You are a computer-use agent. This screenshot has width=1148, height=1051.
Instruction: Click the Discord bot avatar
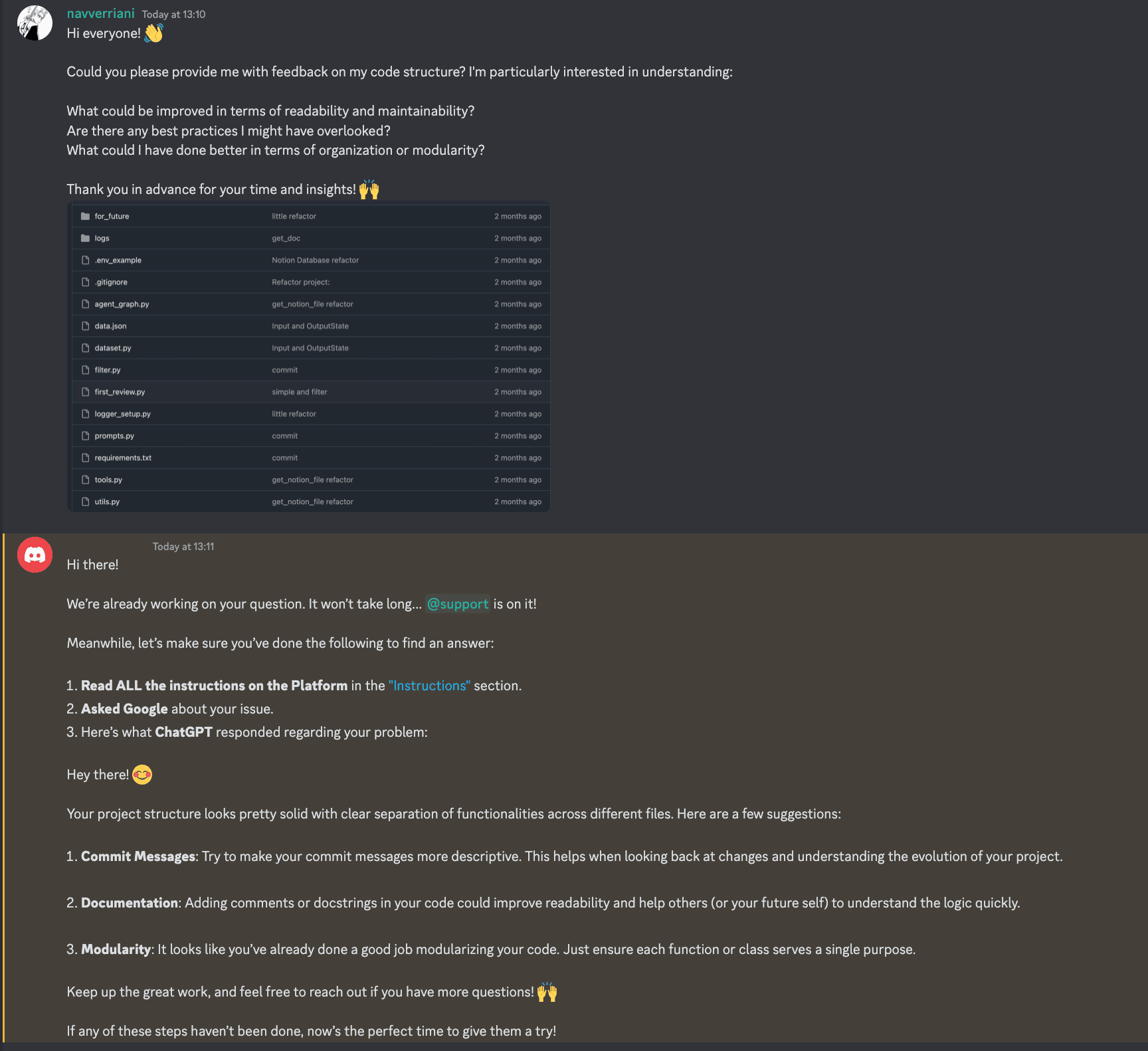pyautogui.click(x=34, y=554)
